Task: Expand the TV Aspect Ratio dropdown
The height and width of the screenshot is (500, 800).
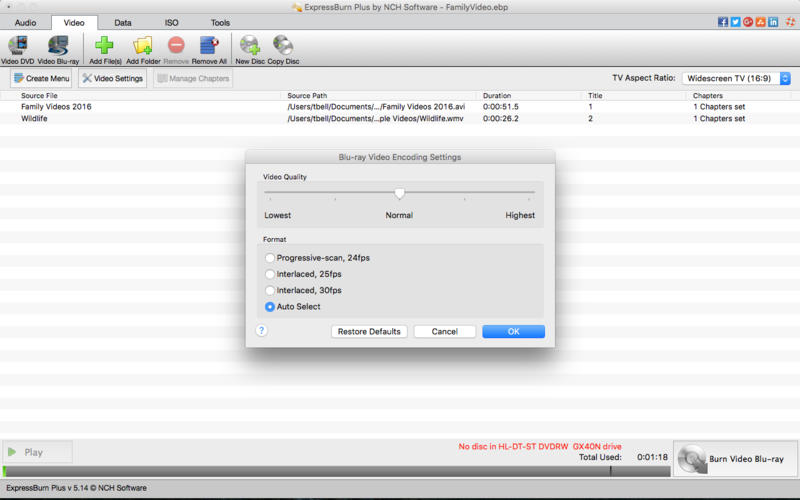Action: [x=737, y=78]
